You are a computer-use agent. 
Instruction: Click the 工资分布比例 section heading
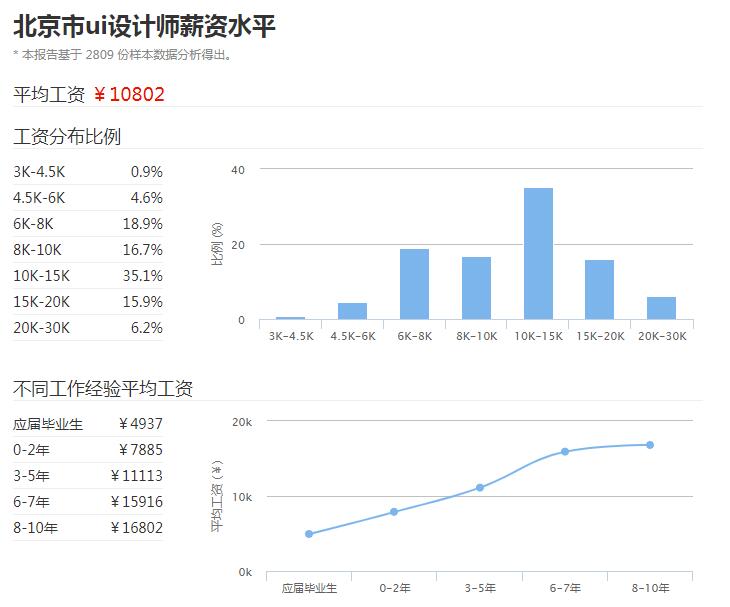click(67, 136)
